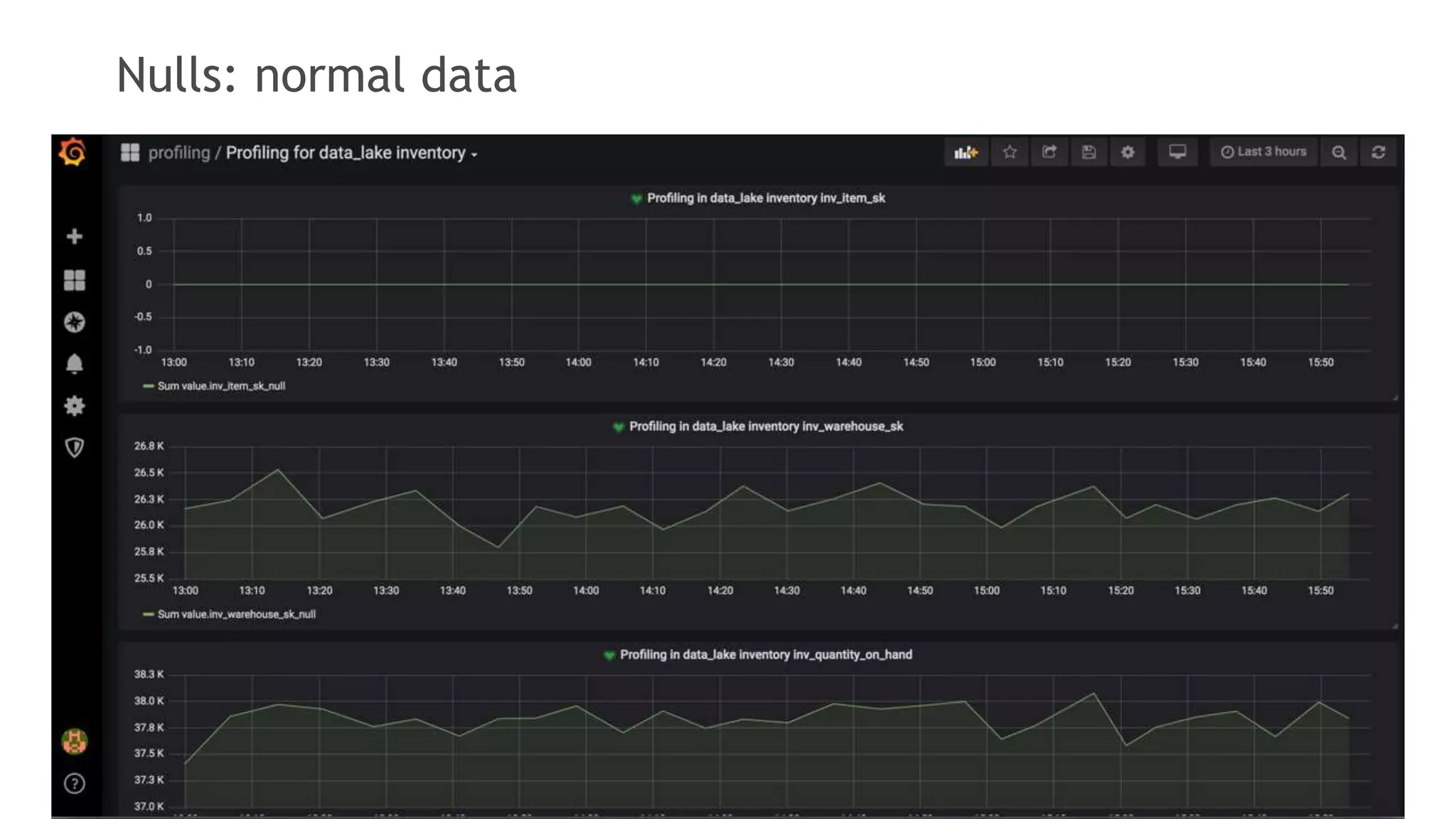Open the Last 3 hours time picker
This screenshot has width=1456, height=819.
point(1263,152)
